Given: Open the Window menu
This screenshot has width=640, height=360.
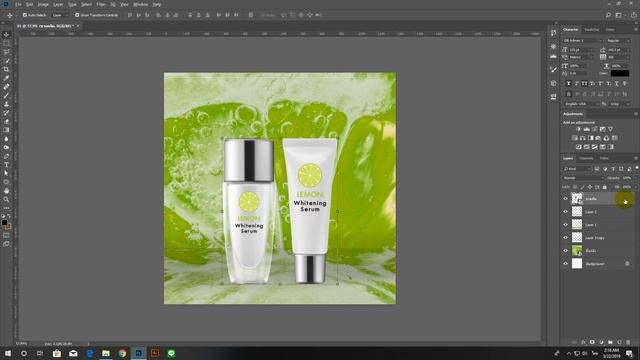Looking at the screenshot, I should [x=140, y=4].
